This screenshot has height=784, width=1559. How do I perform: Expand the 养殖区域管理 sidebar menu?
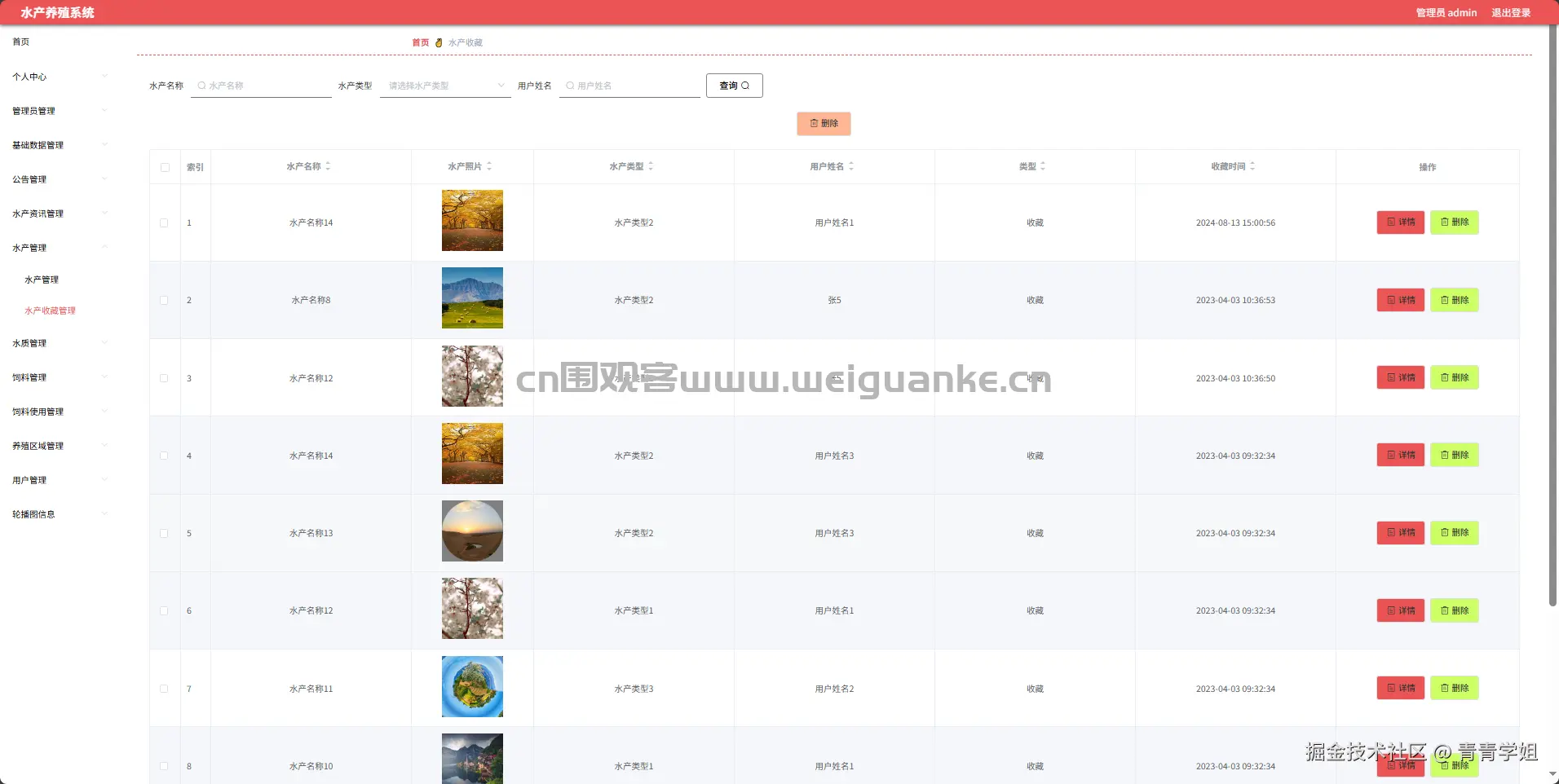[x=60, y=446]
